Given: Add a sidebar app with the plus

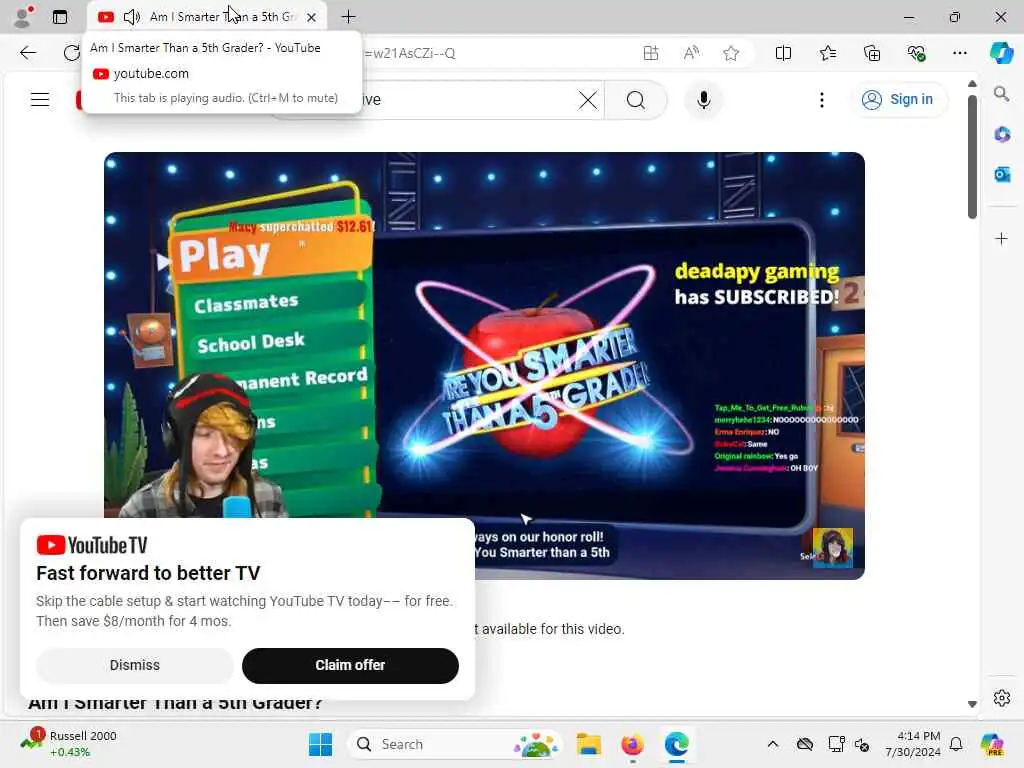Looking at the screenshot, I should tap(1001, 238).
